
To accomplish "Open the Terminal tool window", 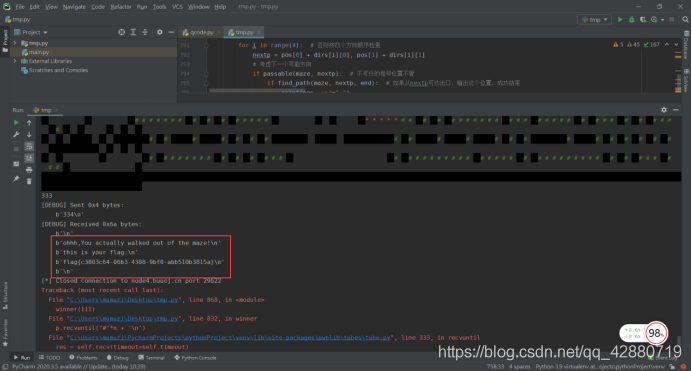I will point(151,358).
